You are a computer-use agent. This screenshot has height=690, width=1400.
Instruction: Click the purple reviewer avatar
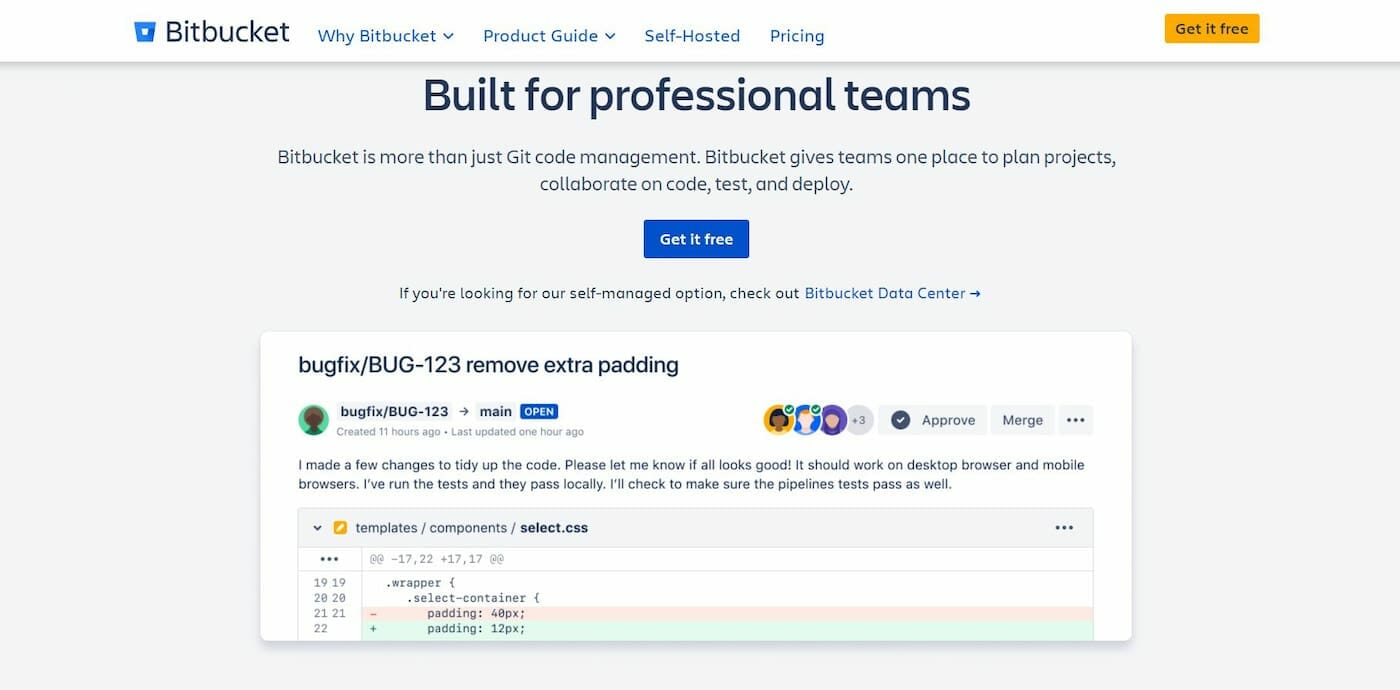tap(833, 420)
